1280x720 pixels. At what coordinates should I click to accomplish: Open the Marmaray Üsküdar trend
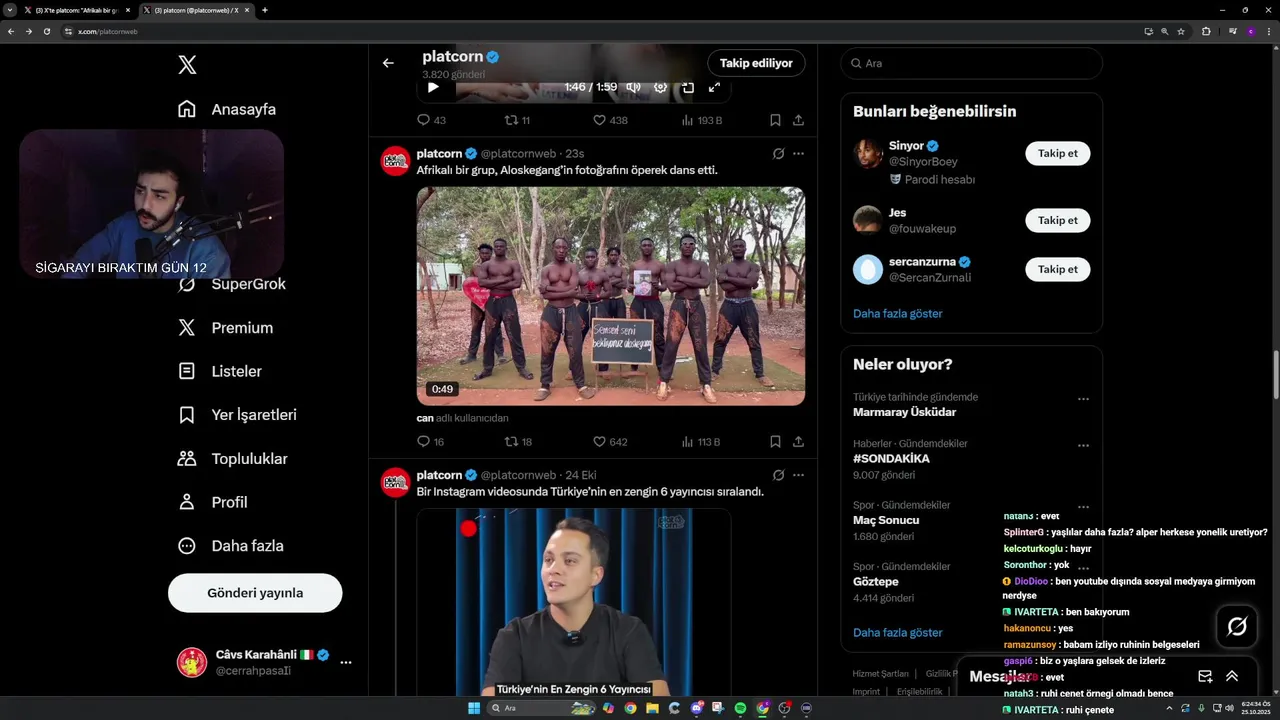[904, 412]
